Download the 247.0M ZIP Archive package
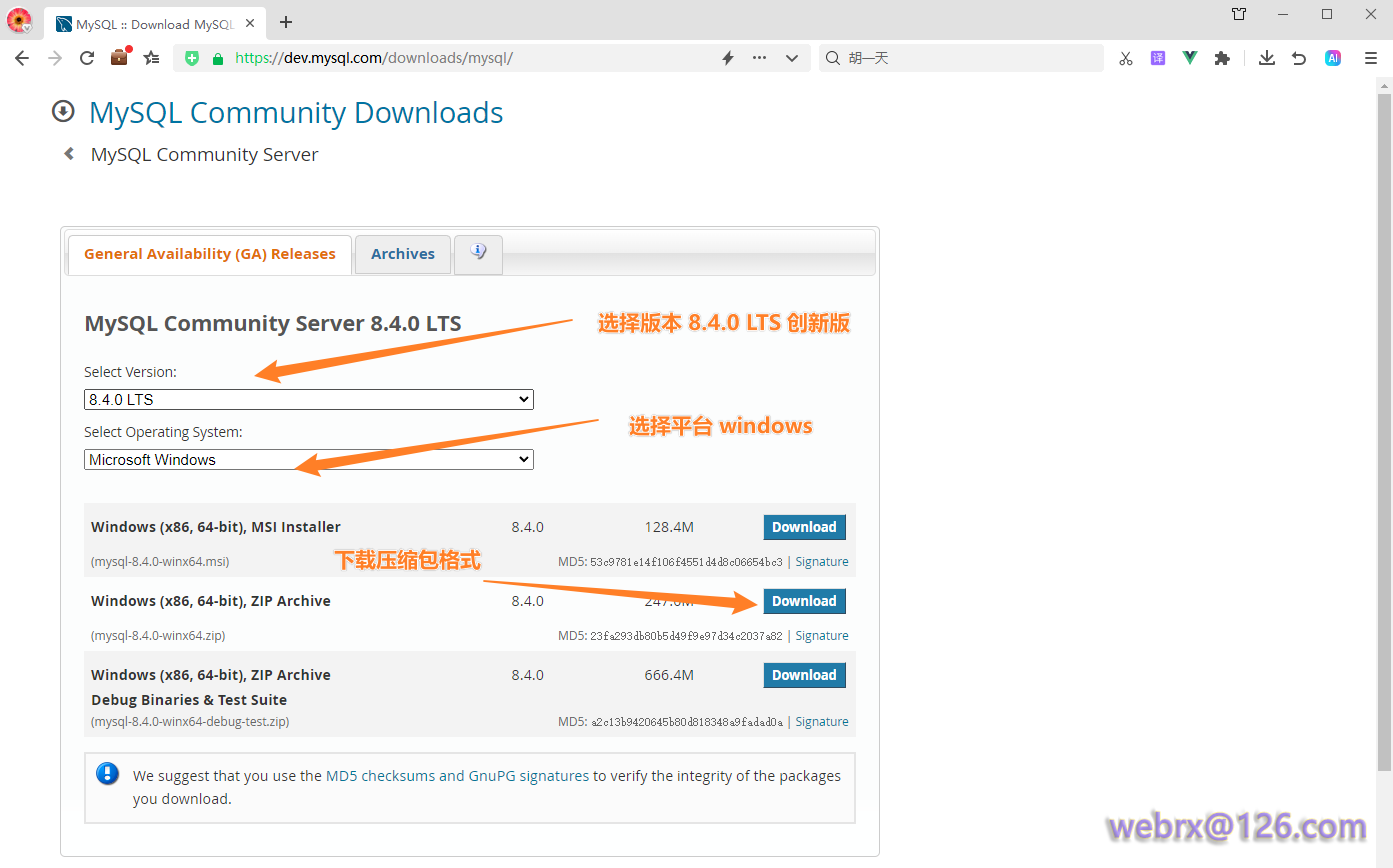 [x=804, y=601]
